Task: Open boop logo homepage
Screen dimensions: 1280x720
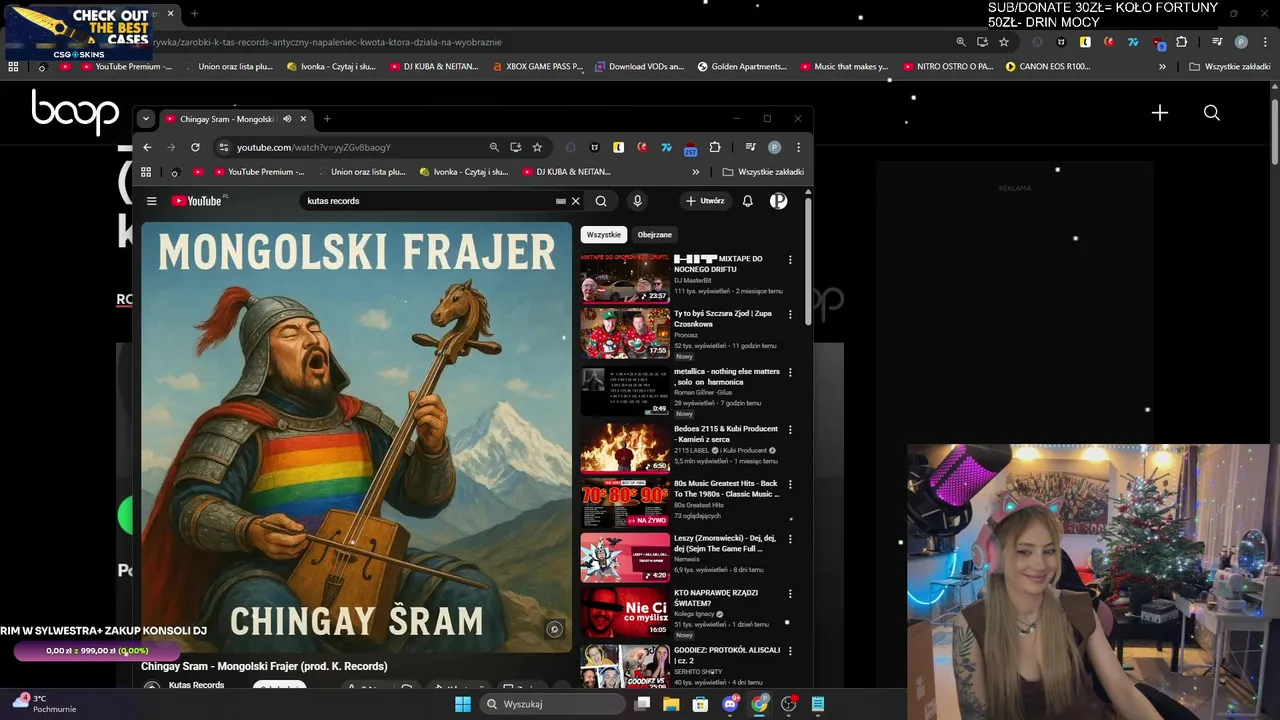Action: tap(75, 112)
